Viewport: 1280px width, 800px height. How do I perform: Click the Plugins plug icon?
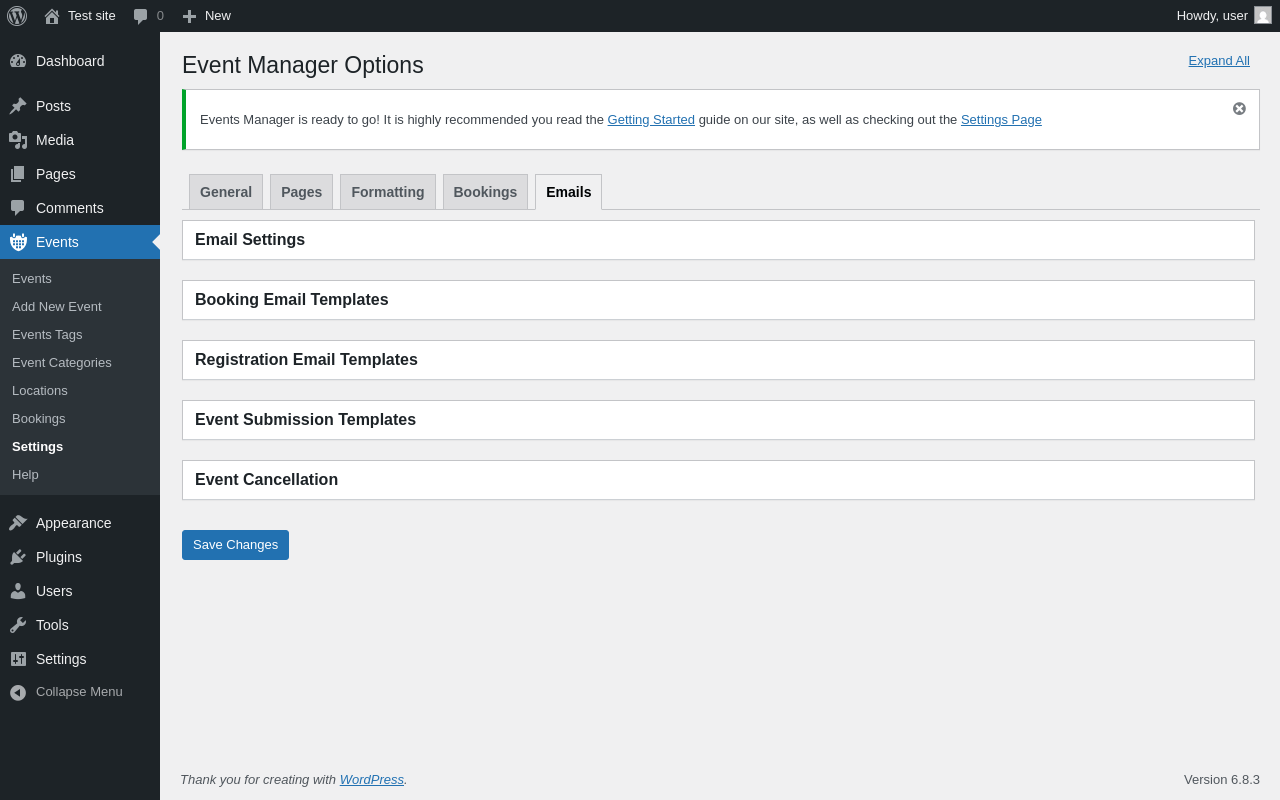18,557
